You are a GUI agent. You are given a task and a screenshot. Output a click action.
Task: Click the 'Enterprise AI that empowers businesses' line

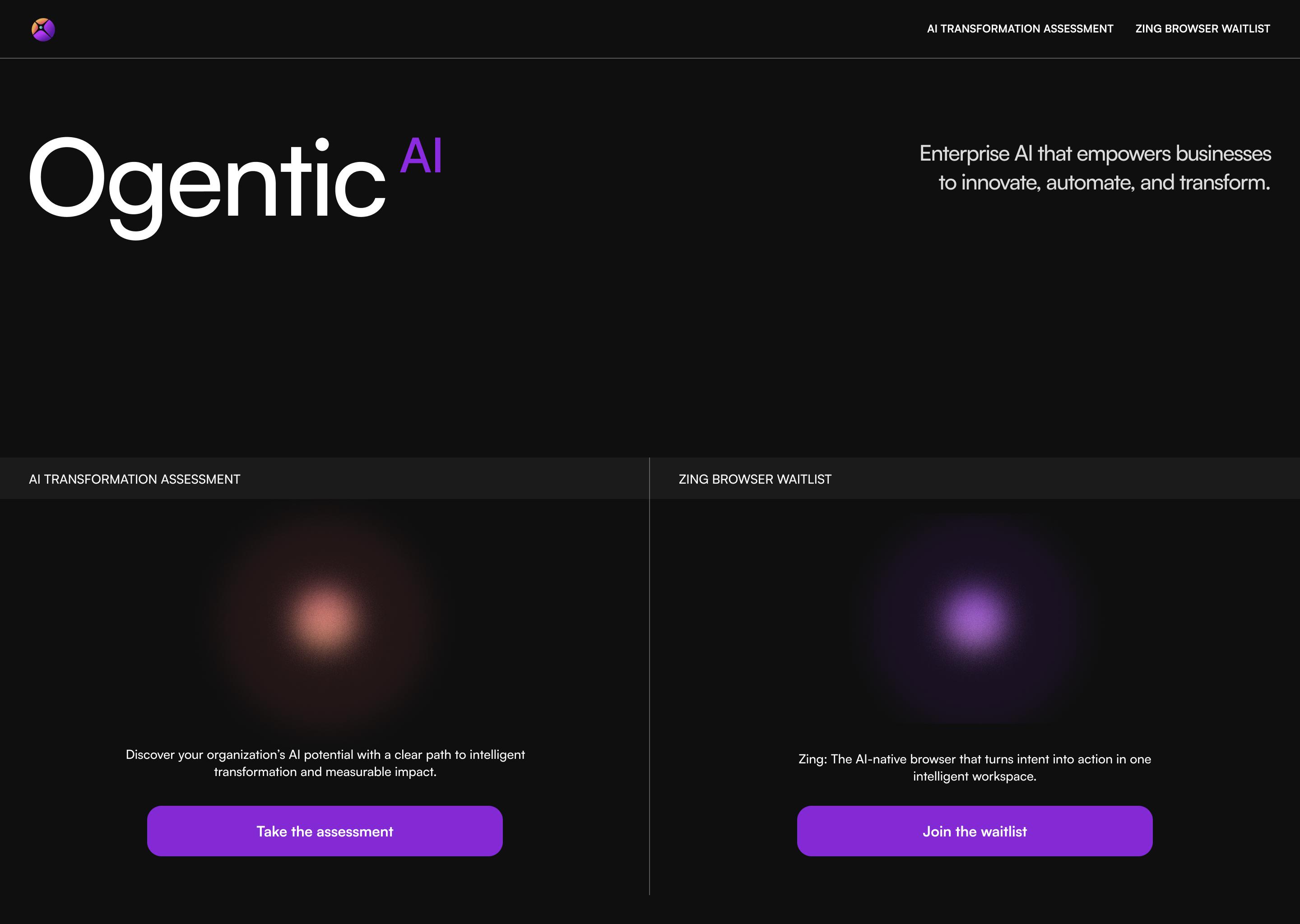pos(1095,153)
